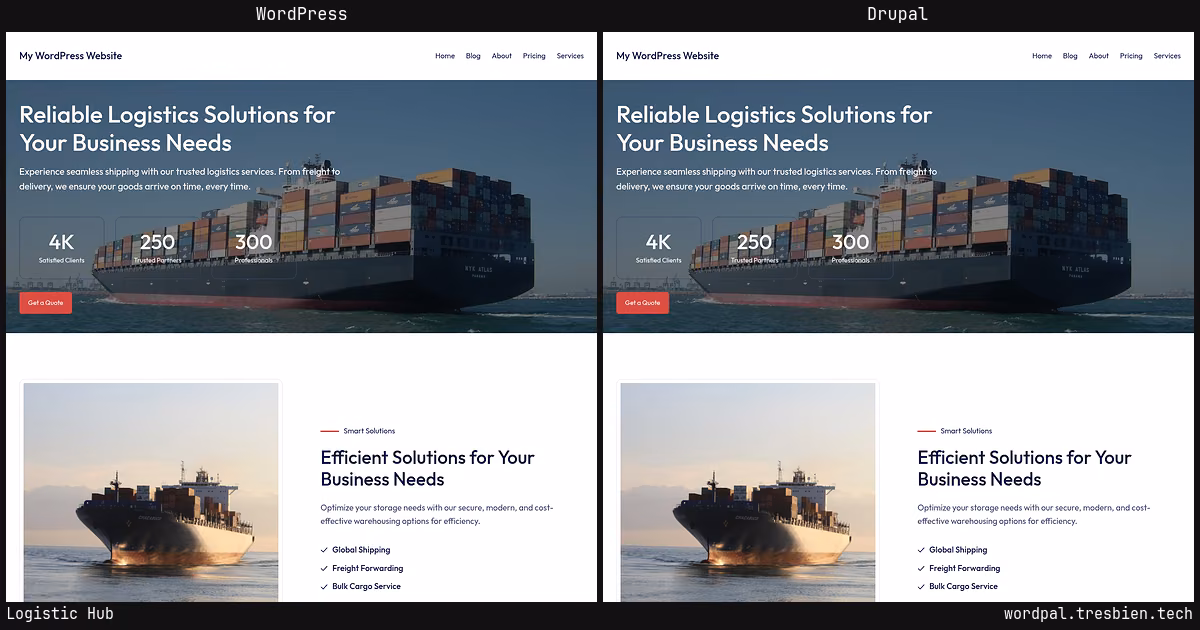Select the 300 Professionals stat, Drupal pane

click(x=850, y=247)
